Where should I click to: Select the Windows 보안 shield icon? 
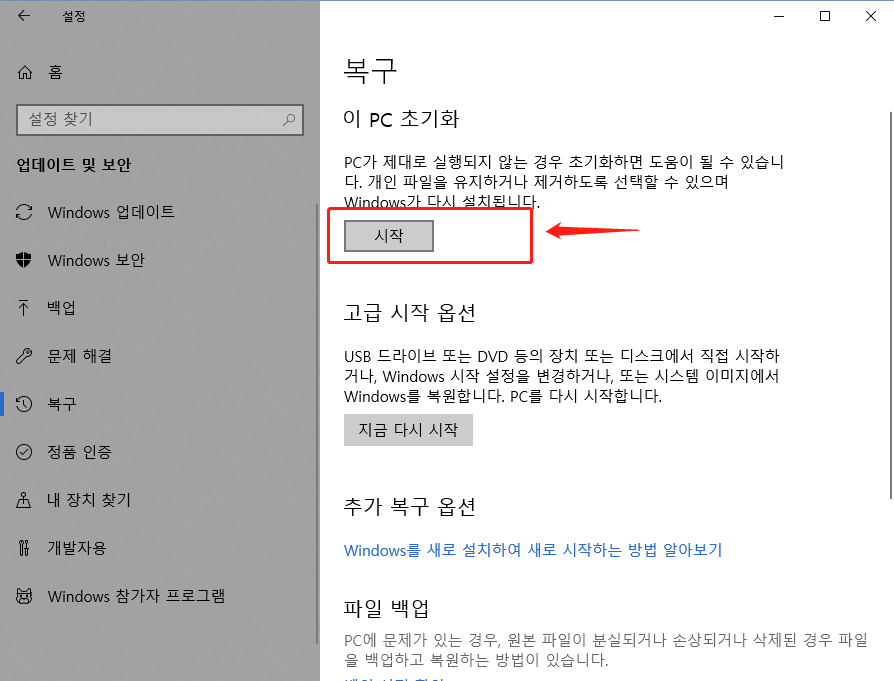click(x=22, y=260)
